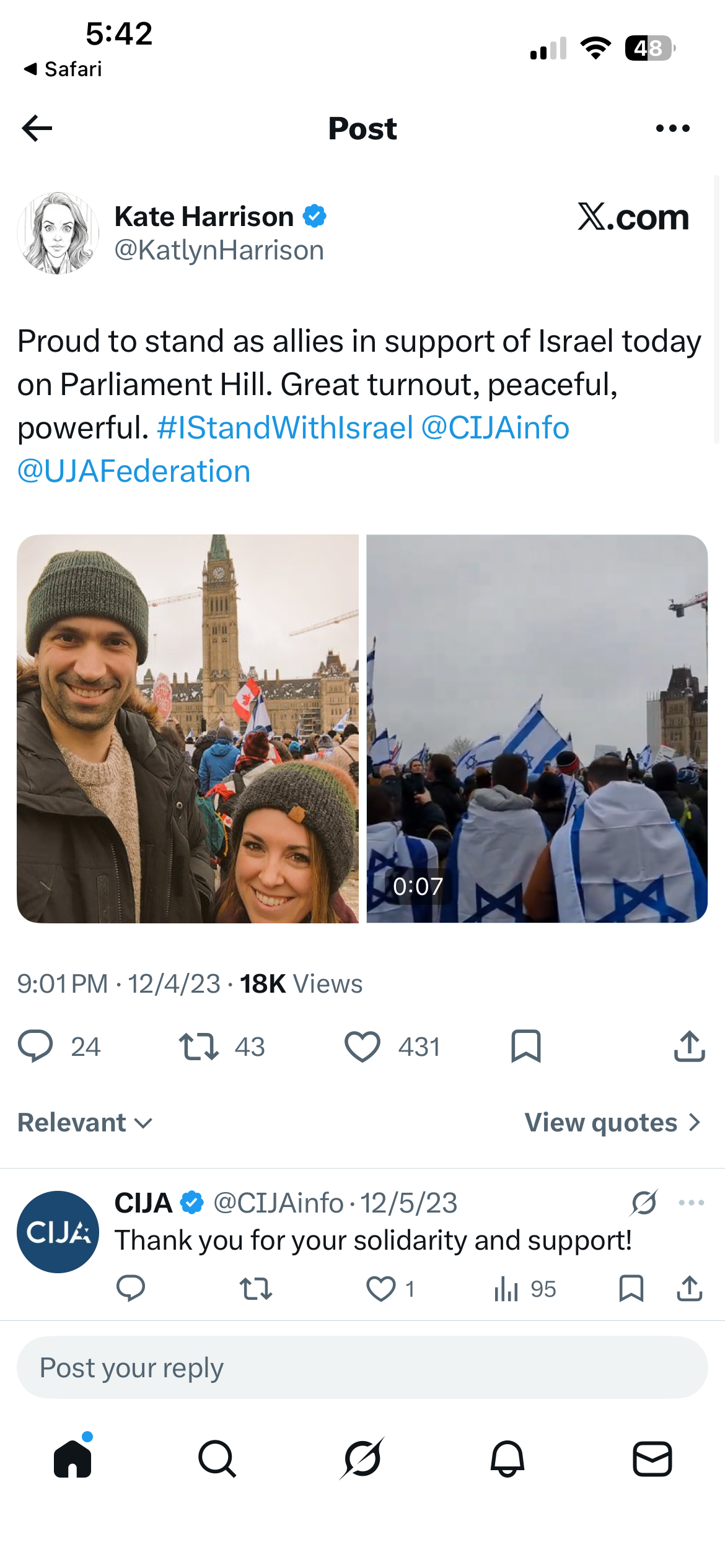
Task: Repost Kate Harrison's post
Action: [198, 1047]
